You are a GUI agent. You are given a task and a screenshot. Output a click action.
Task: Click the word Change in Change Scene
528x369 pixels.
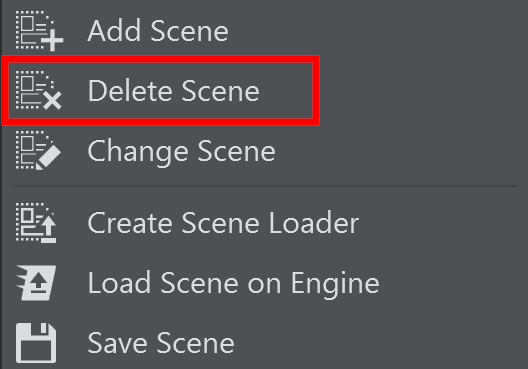tap(137, 153)
